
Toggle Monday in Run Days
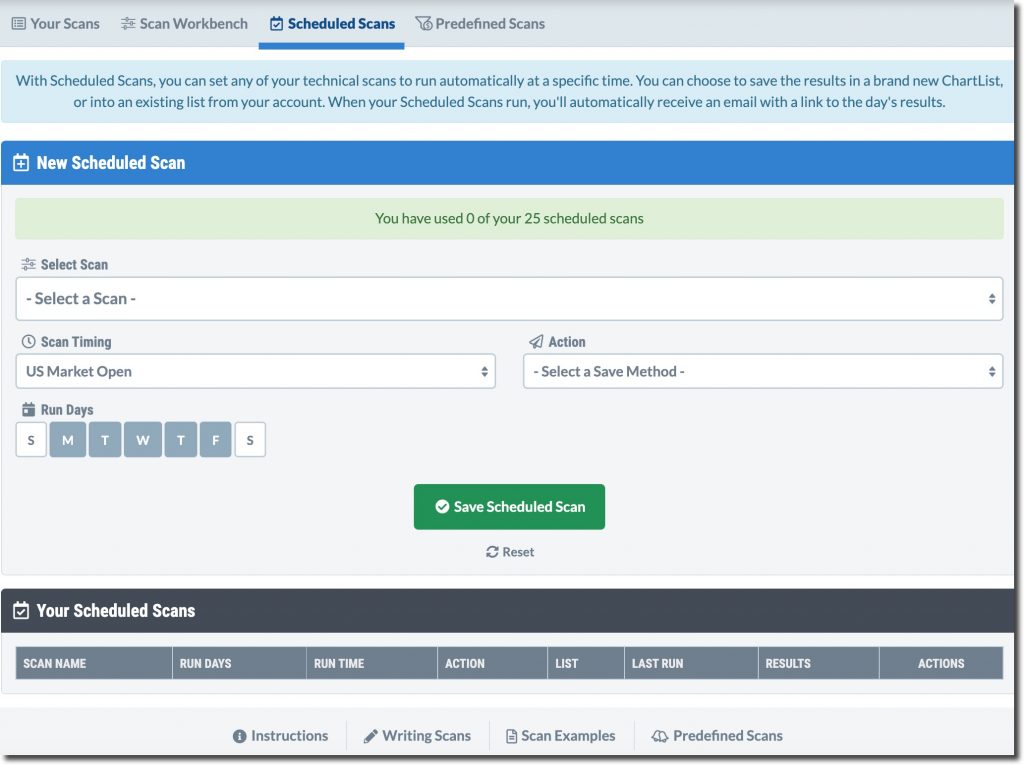(68, 440)
